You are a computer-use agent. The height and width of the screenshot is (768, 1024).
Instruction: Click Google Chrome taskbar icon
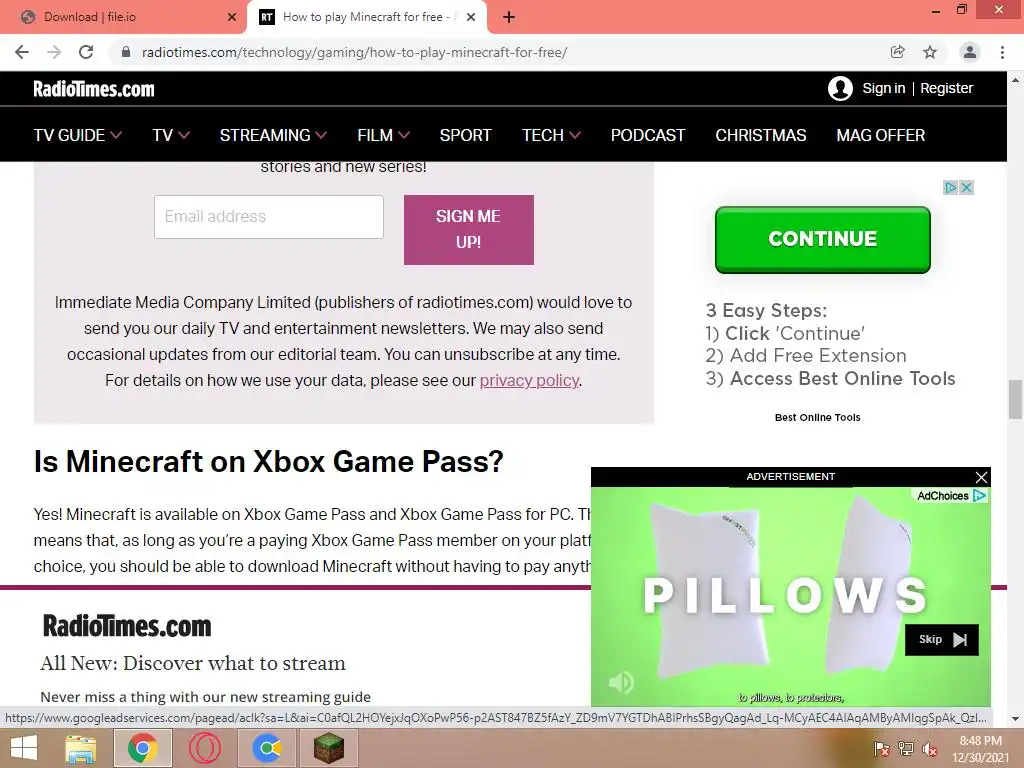tap(143, 748)
